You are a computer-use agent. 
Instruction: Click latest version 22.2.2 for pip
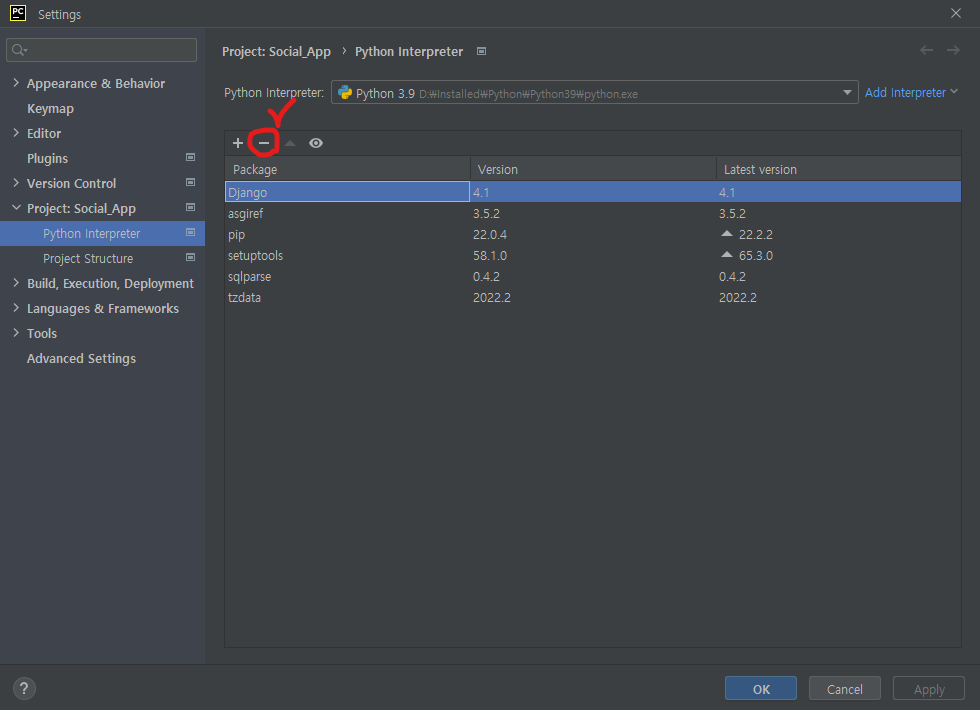tap(756, 234)
